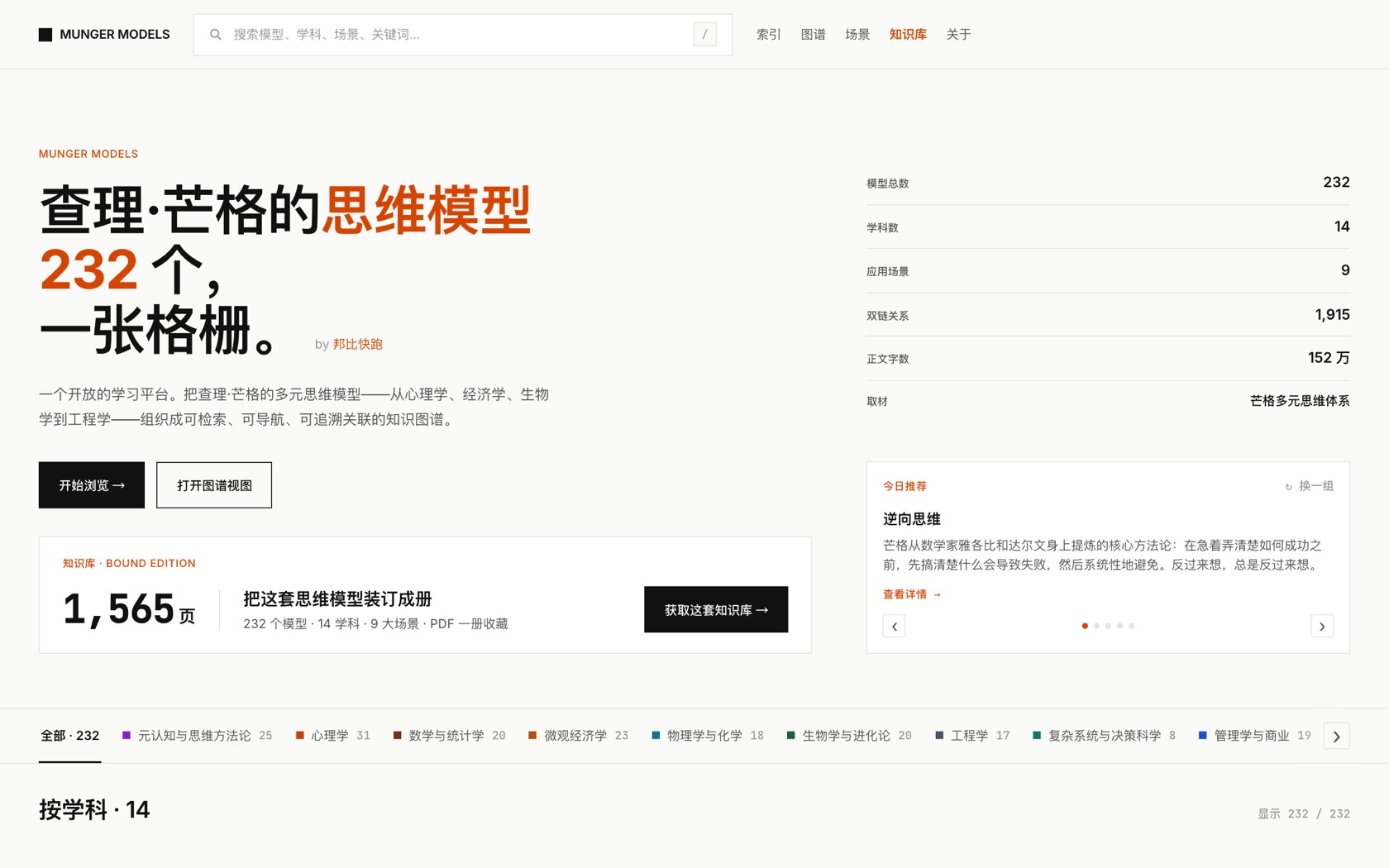Select the fourth carousel dot
This screenshot has width=1389, height=868.
(x=1119, y=626)
